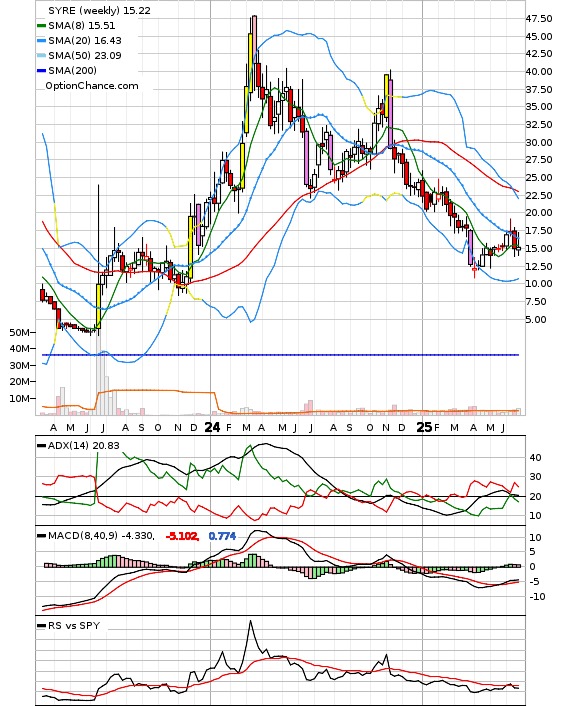Click the dark blue SMA(200) legend swatch
Image resolution: width=566 pixels, height=706 pixels.
click(41, 70)
